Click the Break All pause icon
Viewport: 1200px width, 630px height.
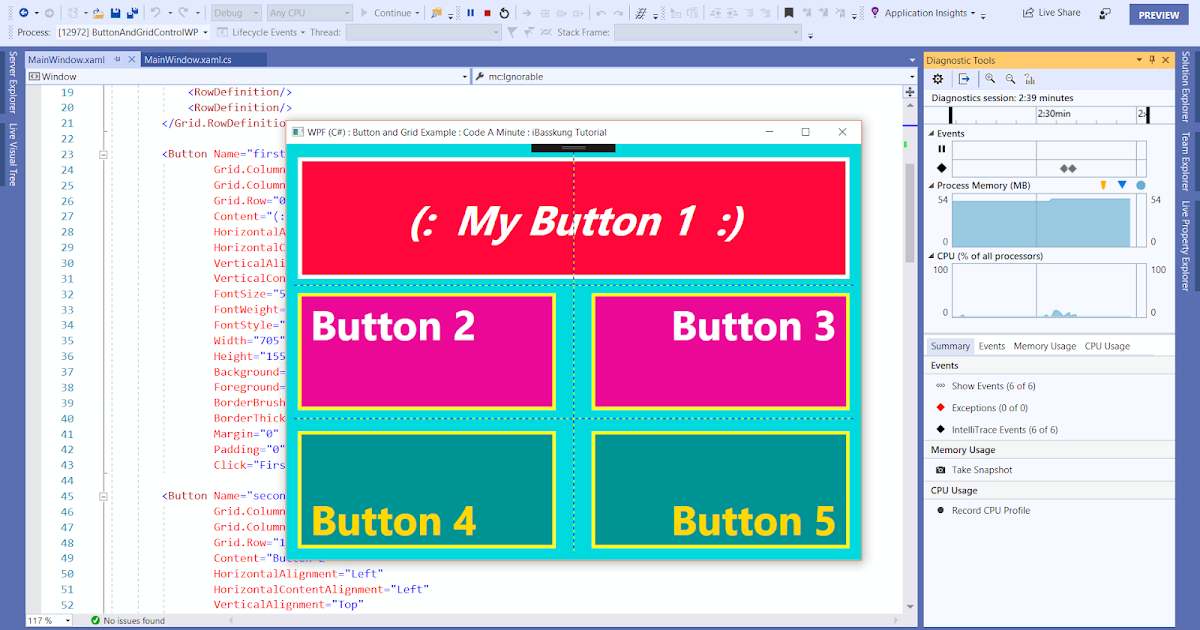[x=469, y=14]
